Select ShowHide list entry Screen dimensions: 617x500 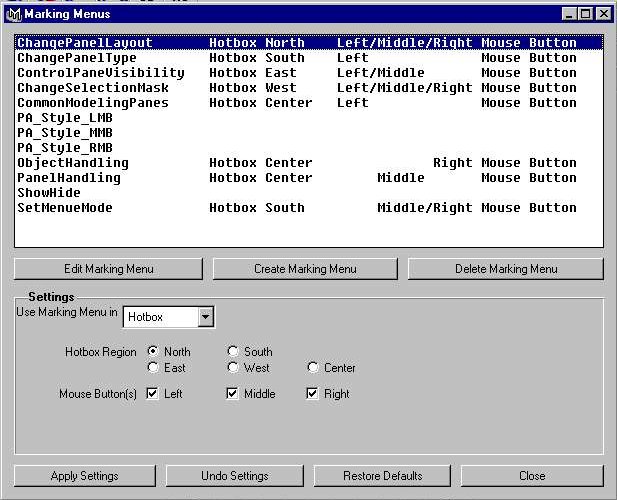tap(309, 192)
